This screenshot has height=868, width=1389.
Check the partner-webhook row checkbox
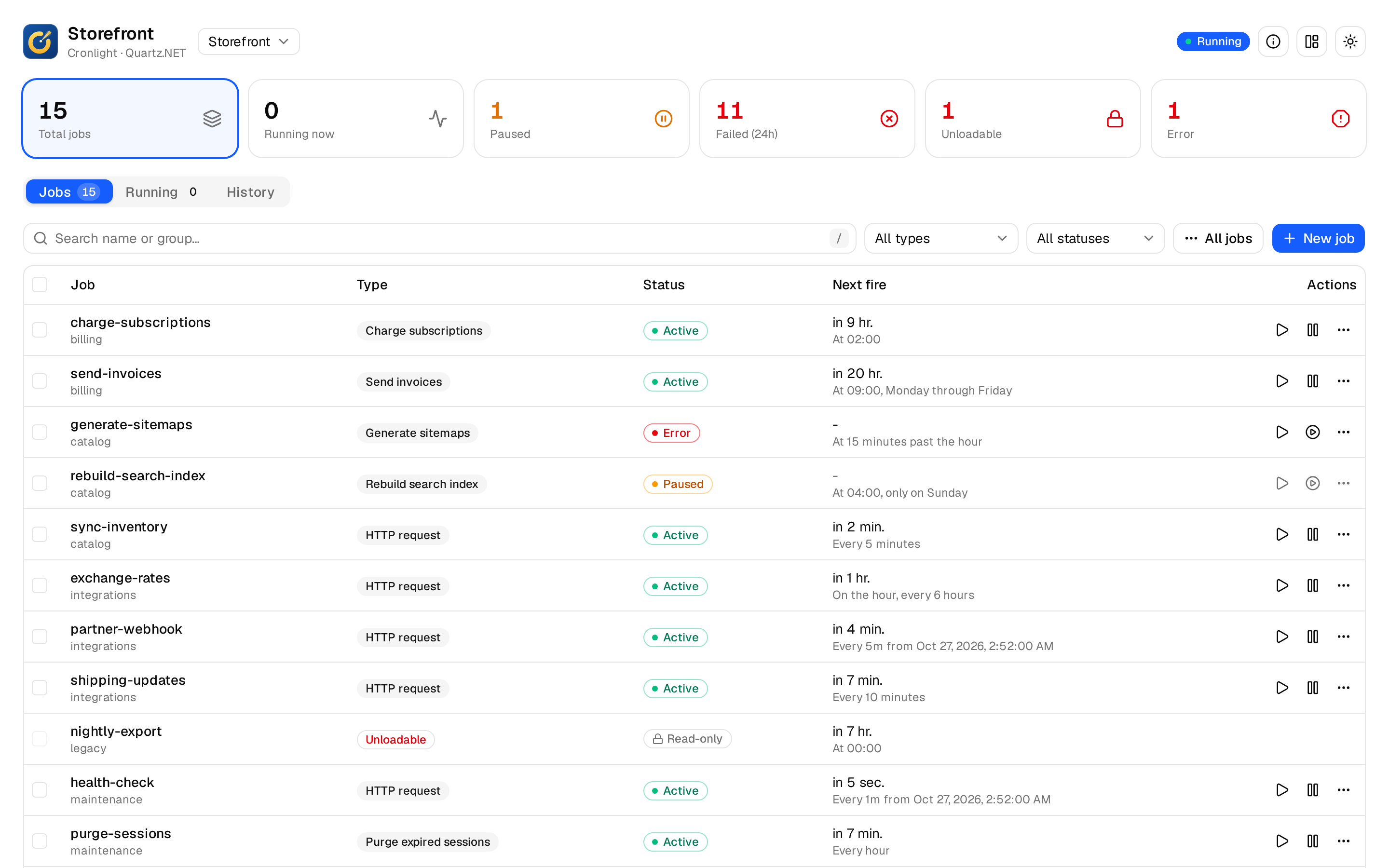pyautogui.click(x=40, y=637)
